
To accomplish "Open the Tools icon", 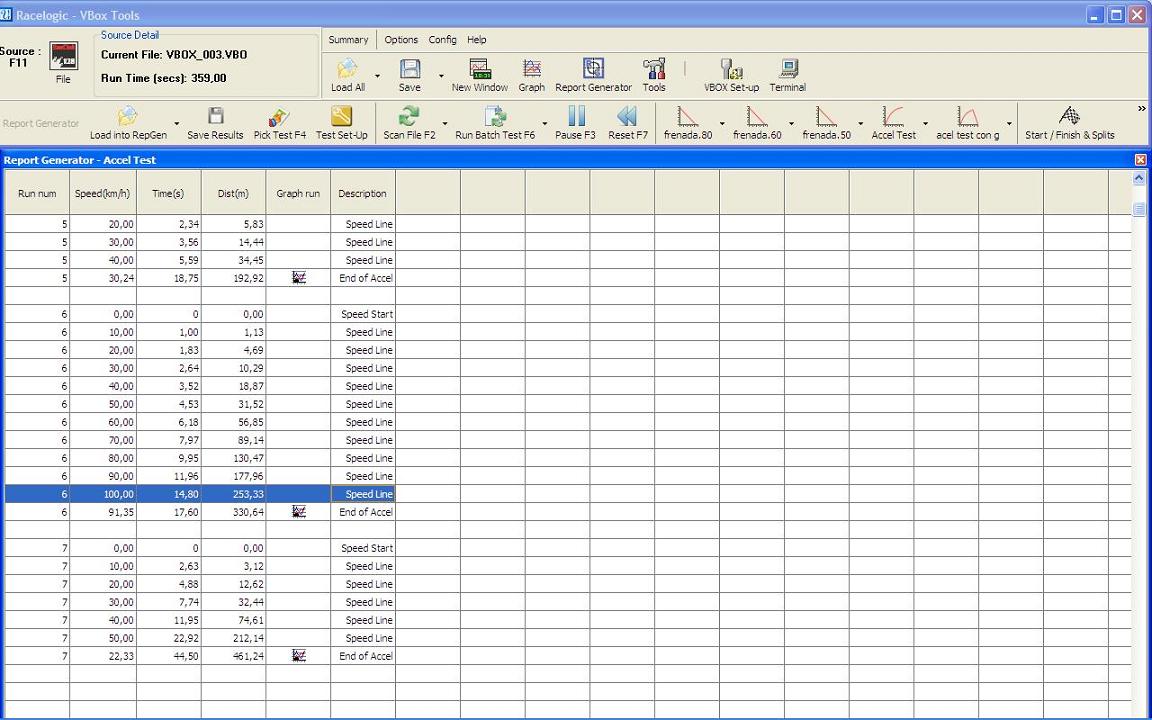I will point(654,76).
